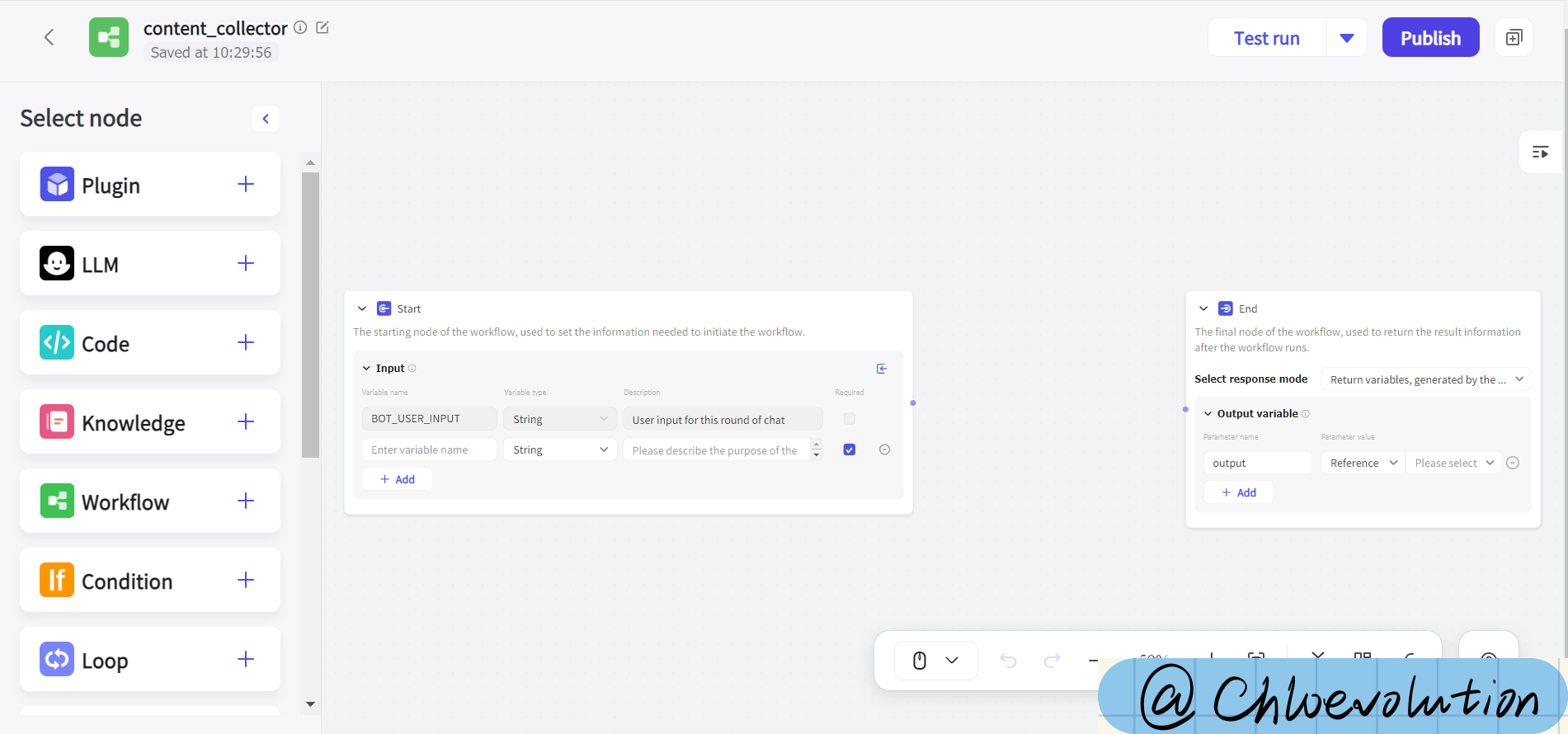Click the 'User input for this round of chat' field

pyautogui.click(x=723, y=420)
